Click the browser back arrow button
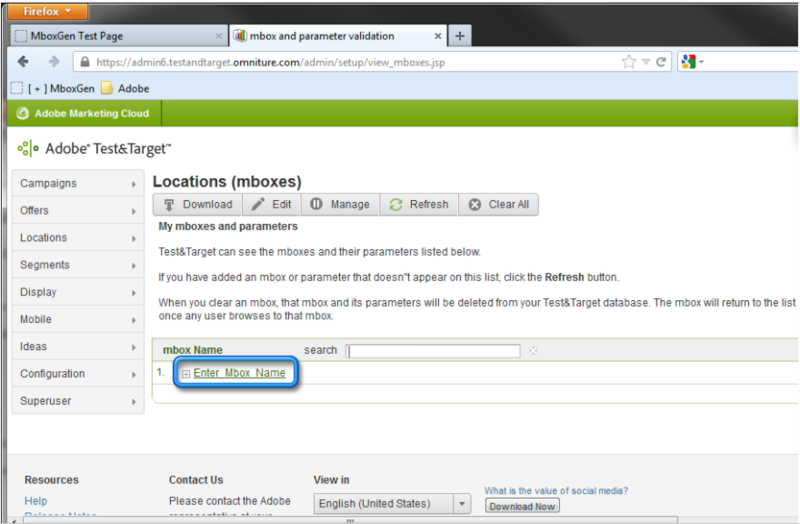Viewport: 800px width, 524px height. coord(24,62)
